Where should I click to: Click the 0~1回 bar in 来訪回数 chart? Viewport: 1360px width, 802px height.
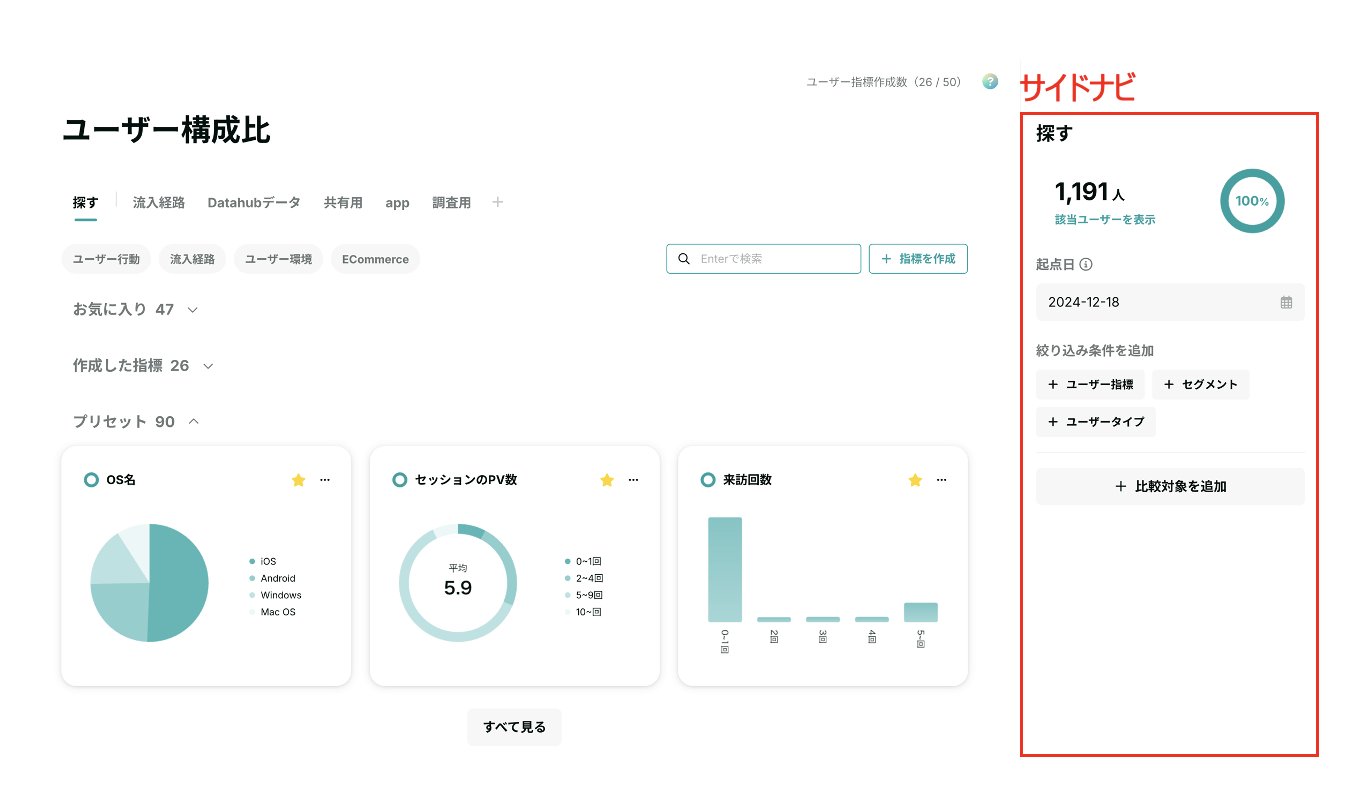coord(725,570)
